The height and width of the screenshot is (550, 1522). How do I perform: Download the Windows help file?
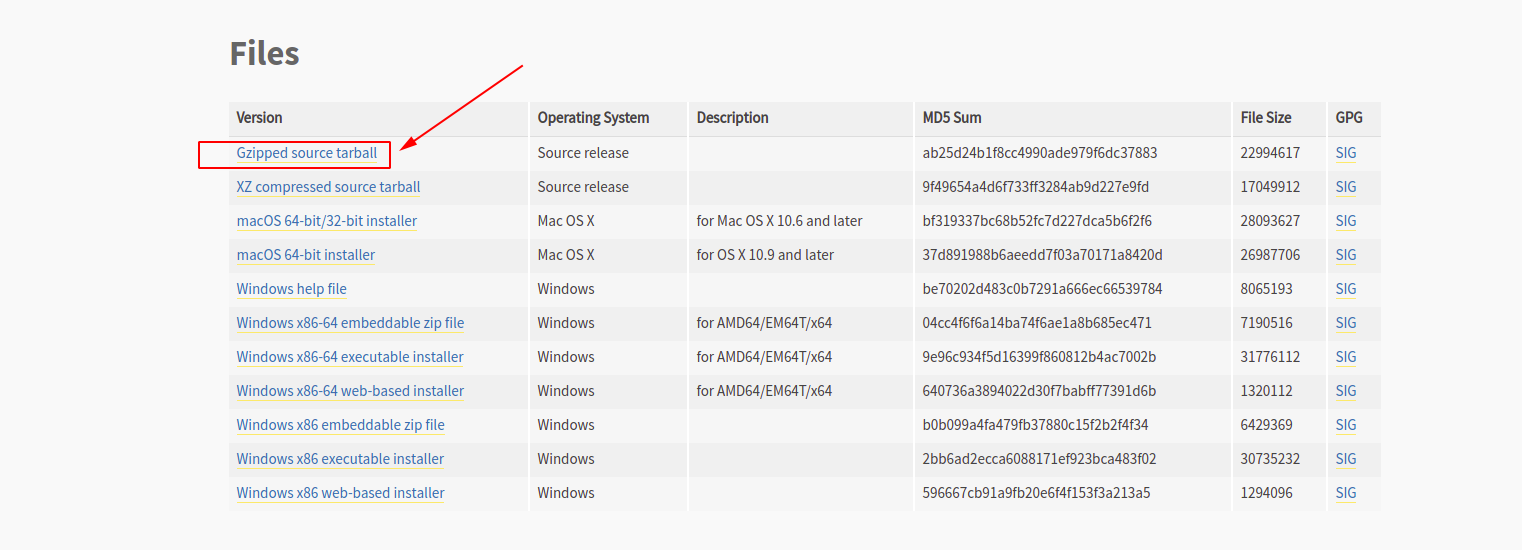291,289
